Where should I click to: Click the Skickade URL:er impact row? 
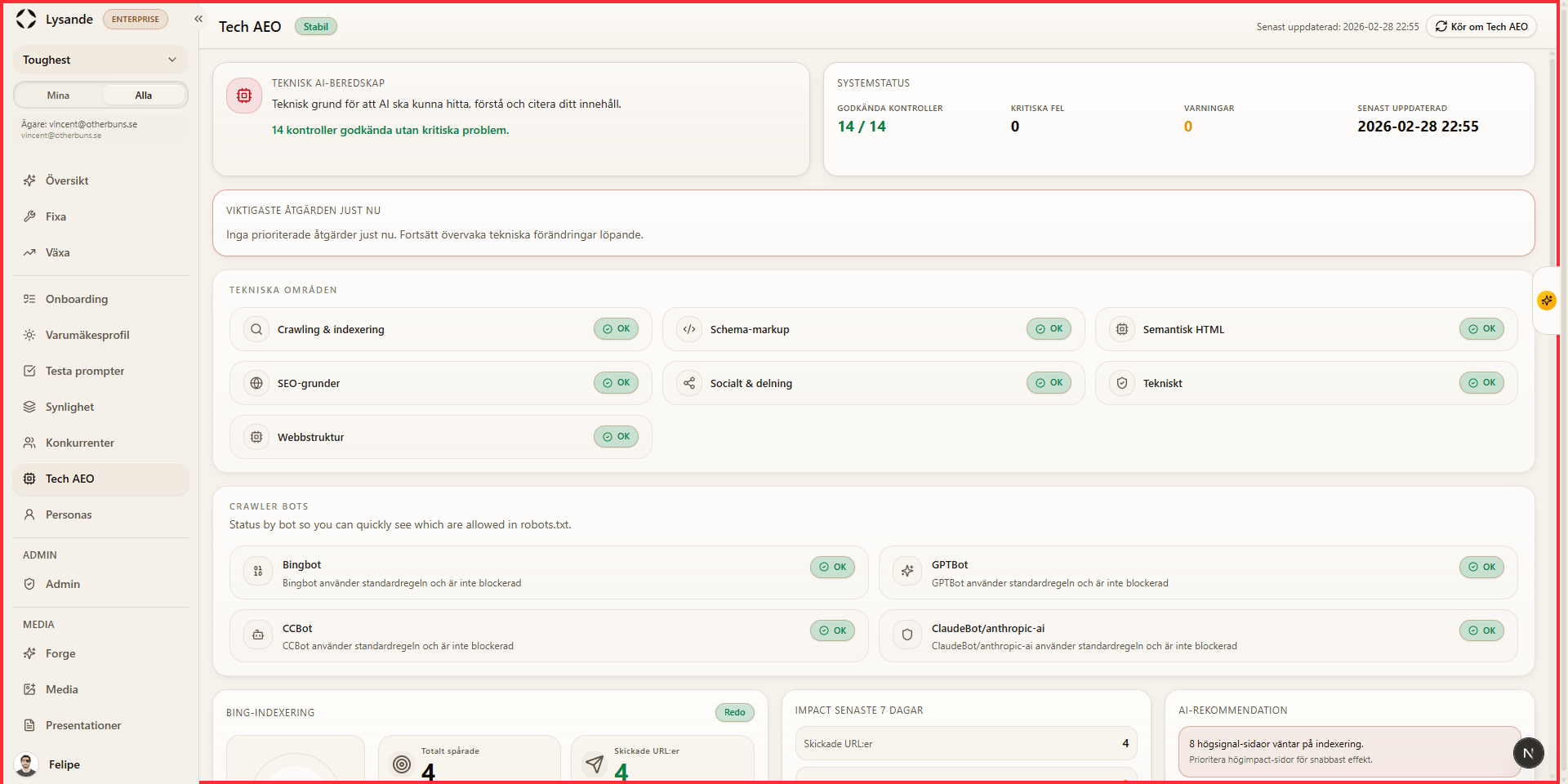click(x=966, y=743)
